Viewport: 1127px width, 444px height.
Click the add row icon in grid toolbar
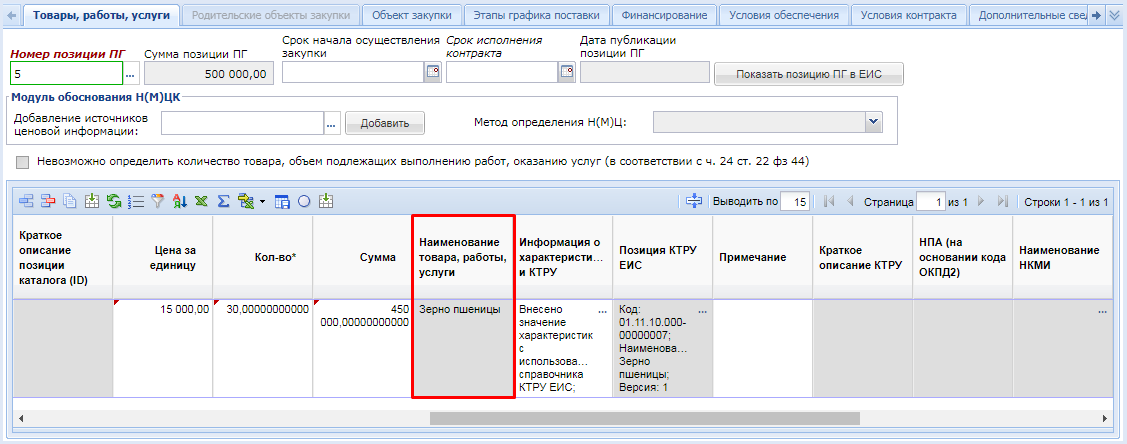tap(26, 201)
